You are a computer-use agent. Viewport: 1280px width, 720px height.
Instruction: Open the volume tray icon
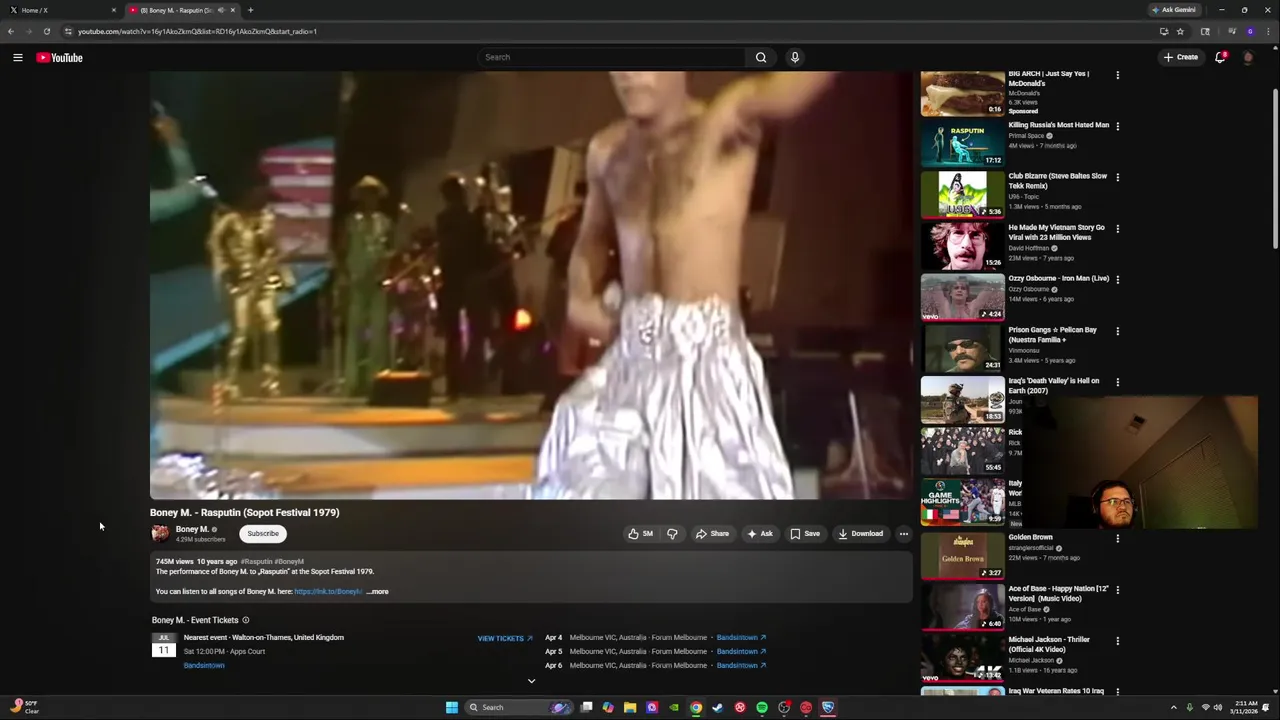click(1217, 708)
